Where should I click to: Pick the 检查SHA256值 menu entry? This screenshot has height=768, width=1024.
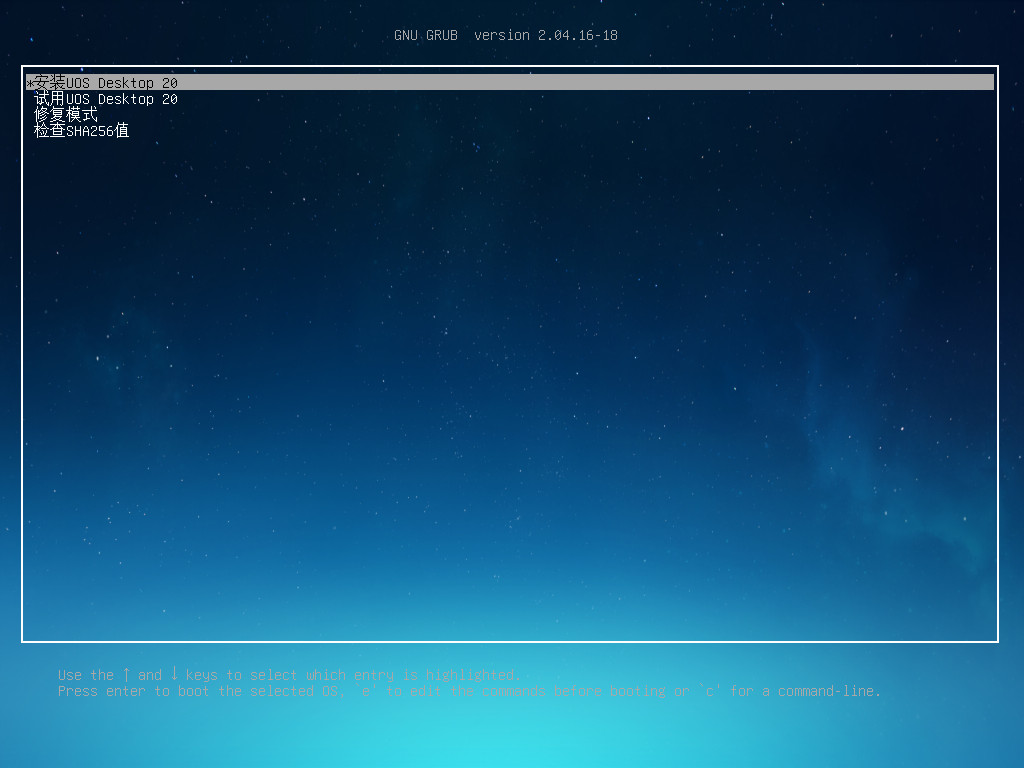82,131
